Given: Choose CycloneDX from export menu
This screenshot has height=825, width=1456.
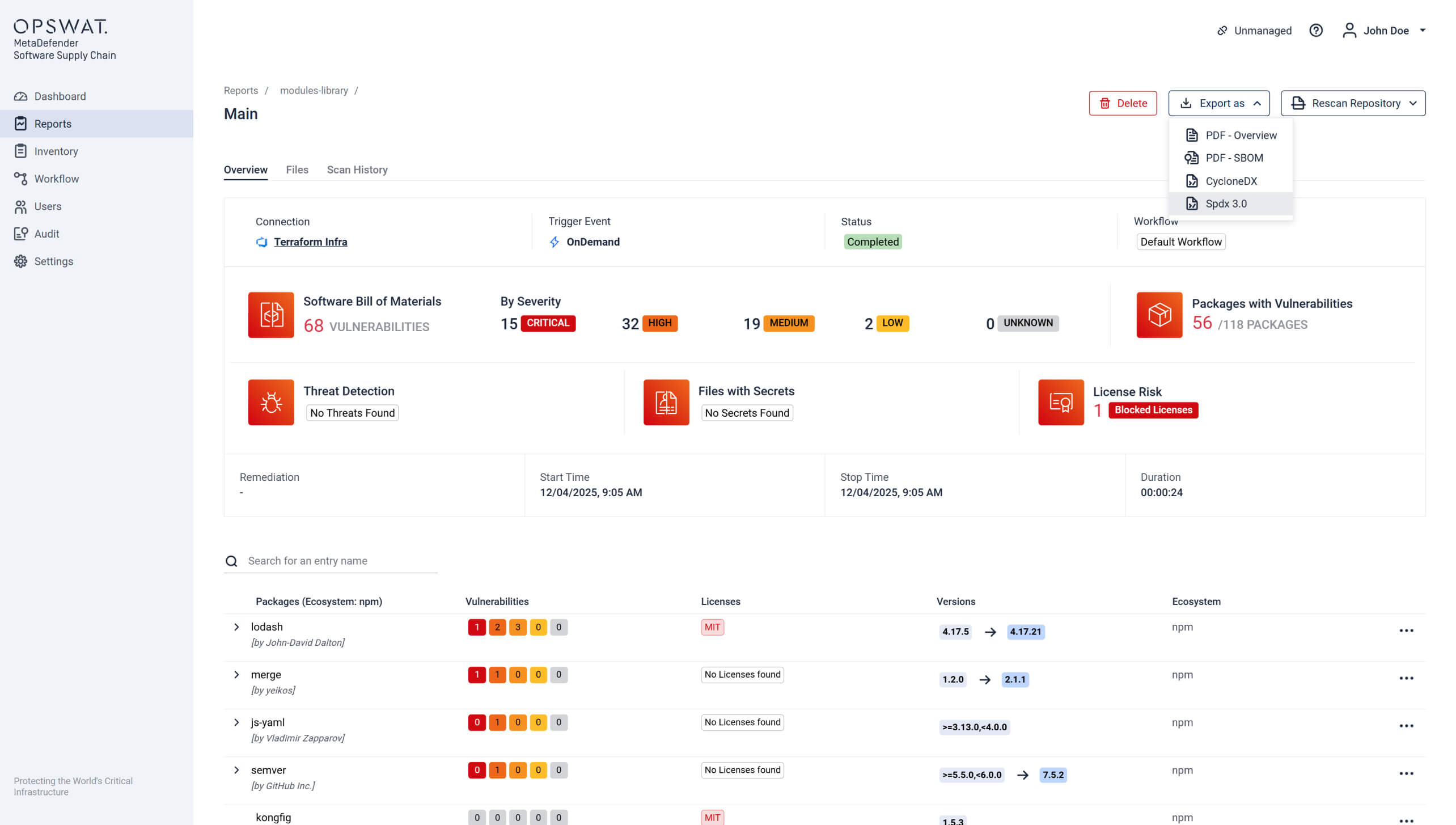Looking at the screenshot, I should (1230, 181).
